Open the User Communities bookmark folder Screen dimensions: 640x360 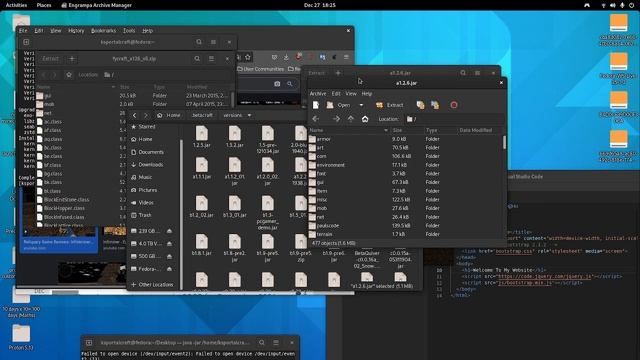tap(260, 69)
